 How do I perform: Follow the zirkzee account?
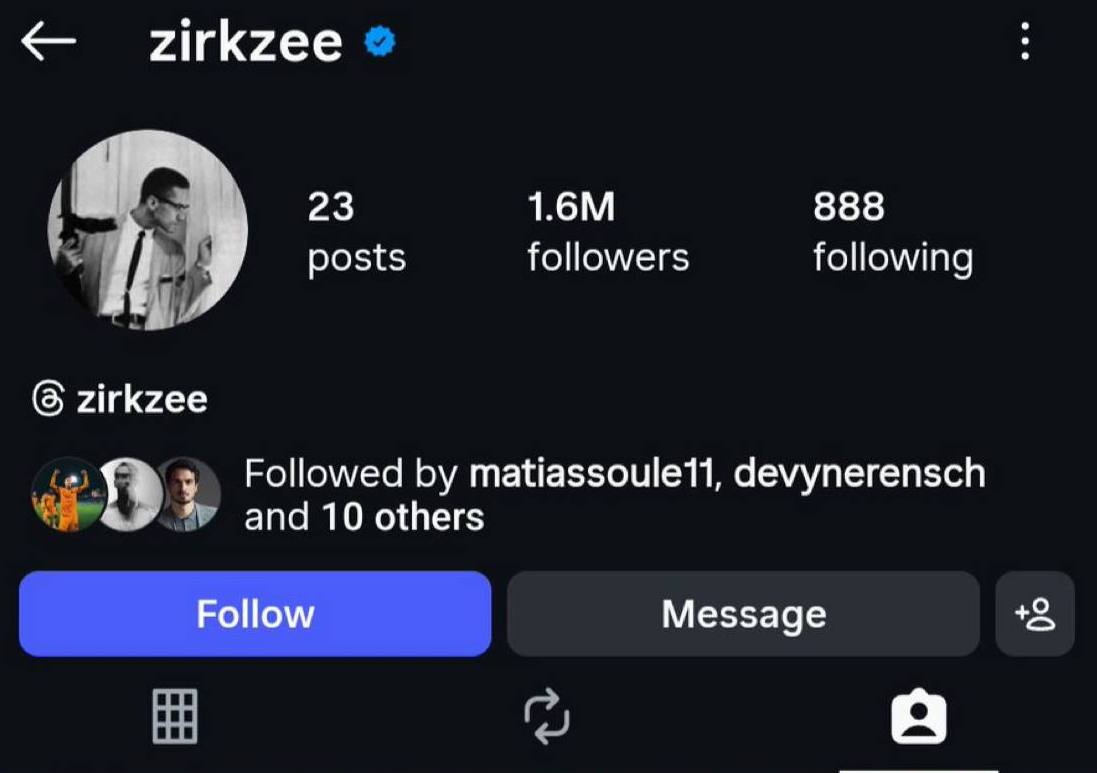pos(255,613)
